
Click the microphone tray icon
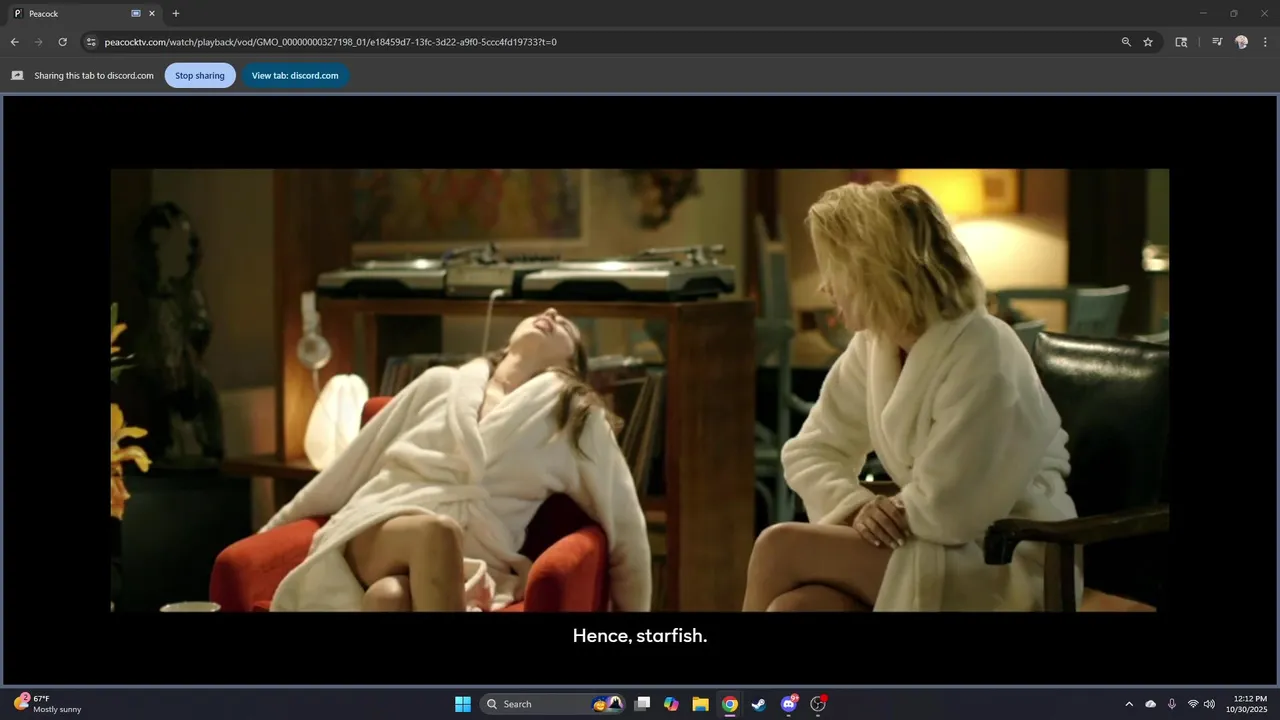coord(1171,704)
